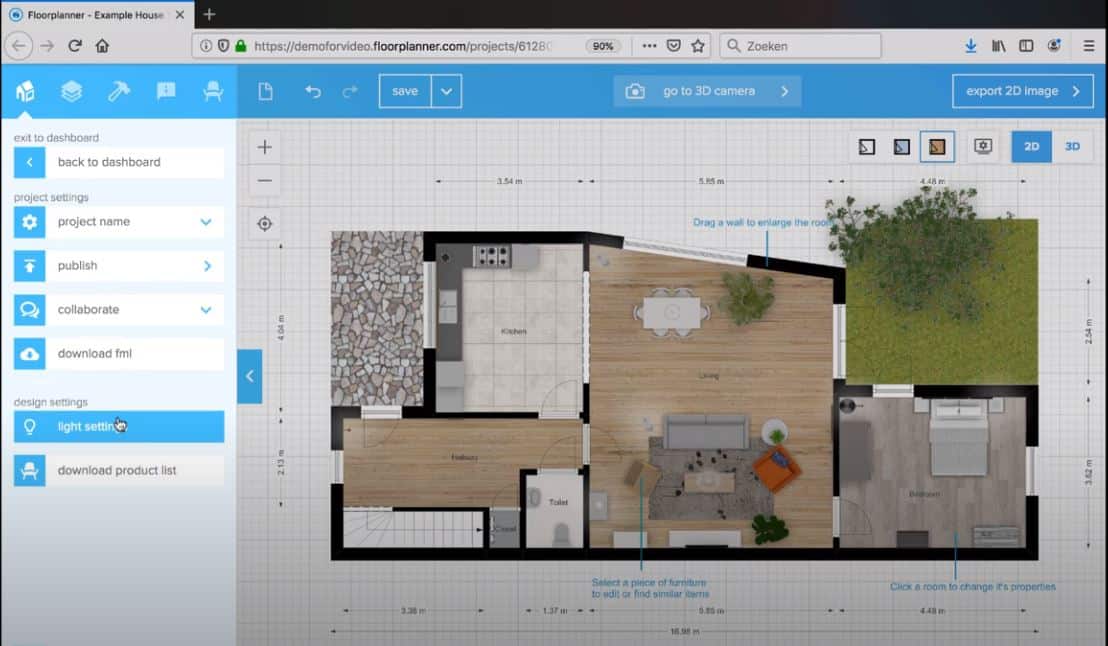Open browser downloads arrow
Image resolution: width=1108 pixels, height=646 pixels.
(971, 46)
